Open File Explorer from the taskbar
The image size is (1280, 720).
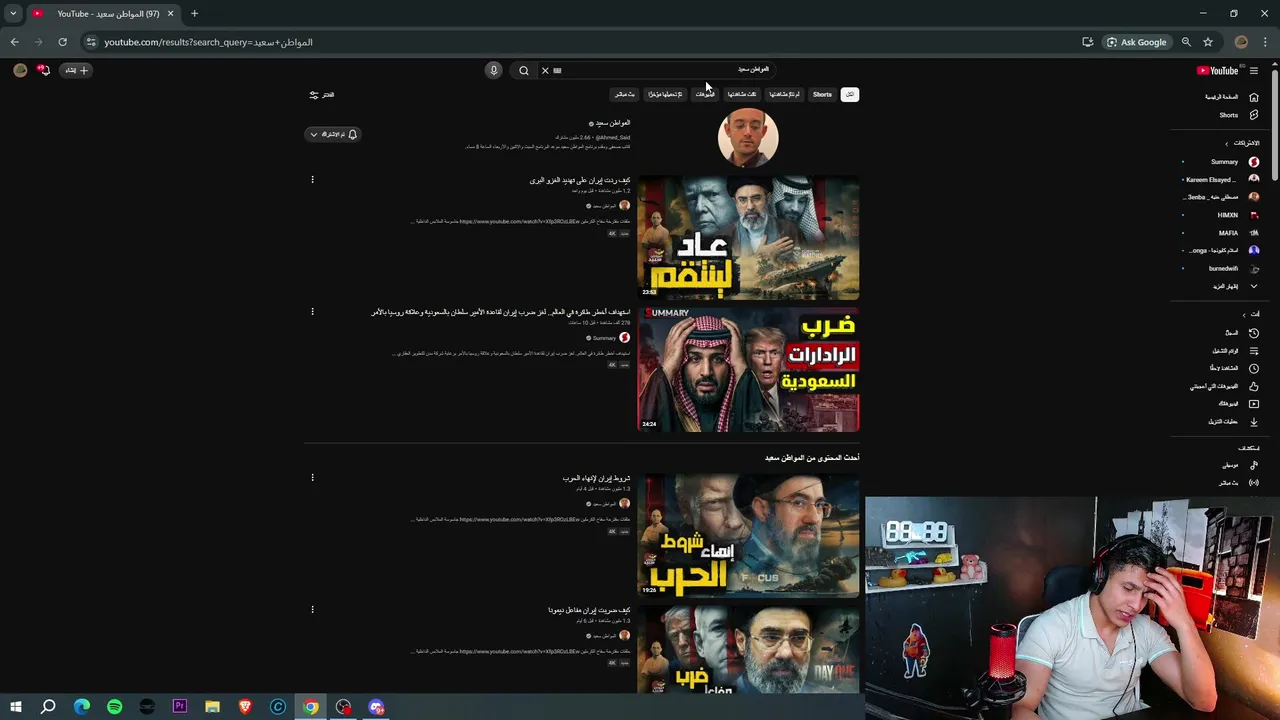pos(212,707)
